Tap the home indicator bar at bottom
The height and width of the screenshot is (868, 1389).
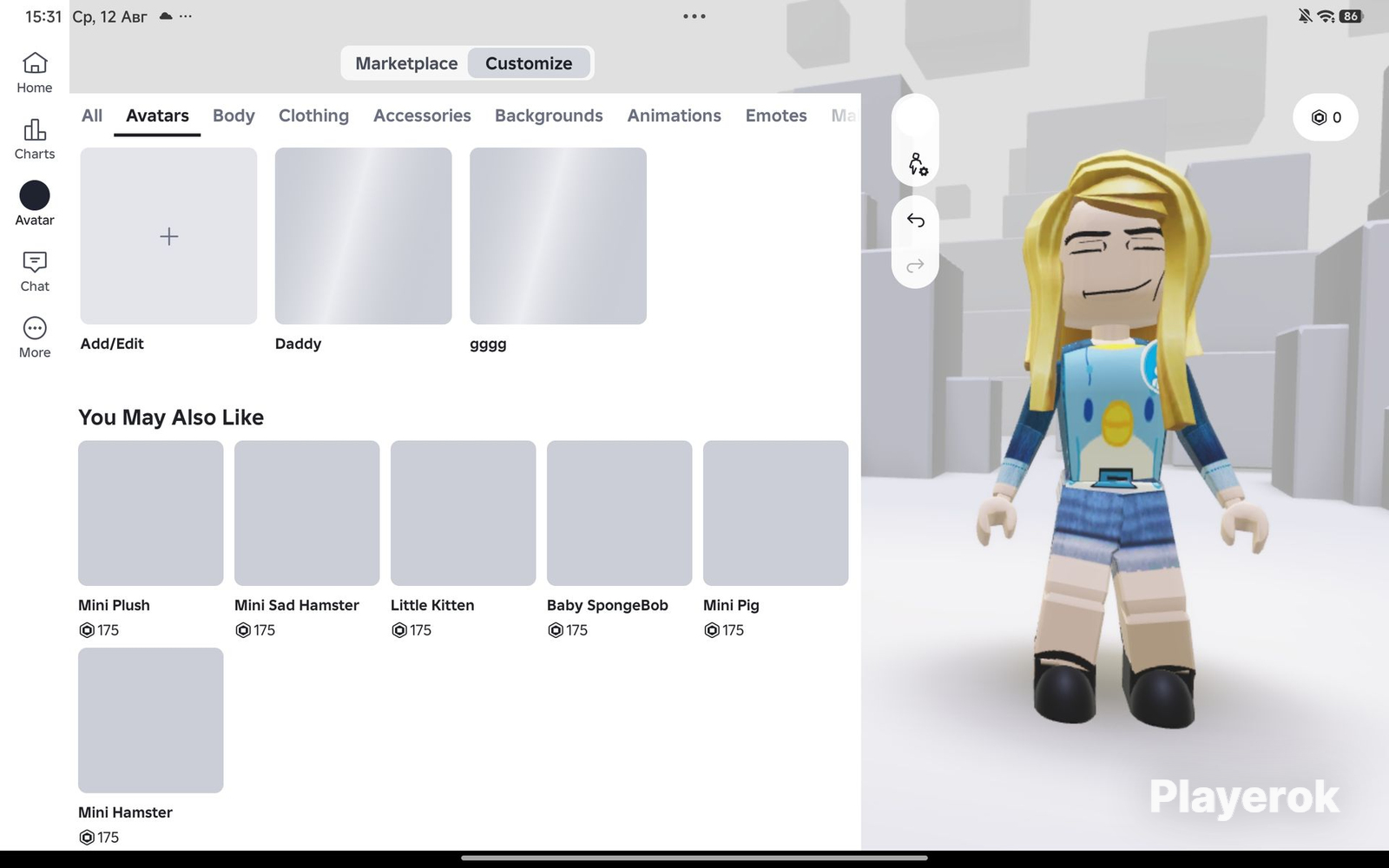tap(694, 858)
